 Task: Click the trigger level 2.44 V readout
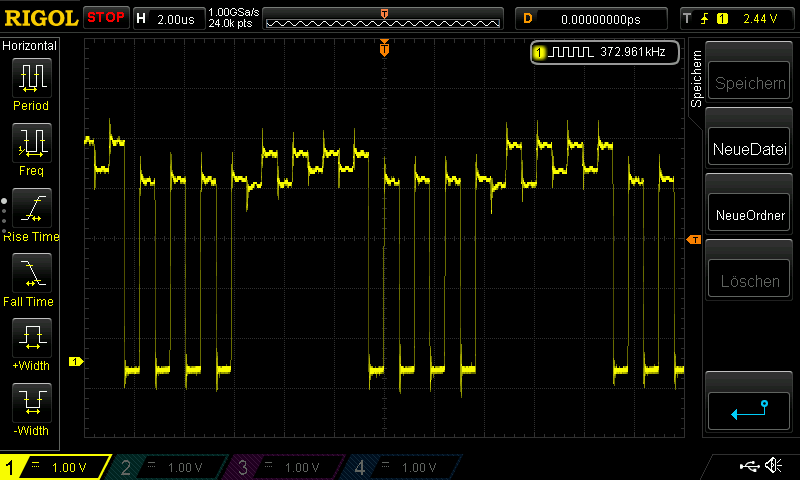pos(760,19)
